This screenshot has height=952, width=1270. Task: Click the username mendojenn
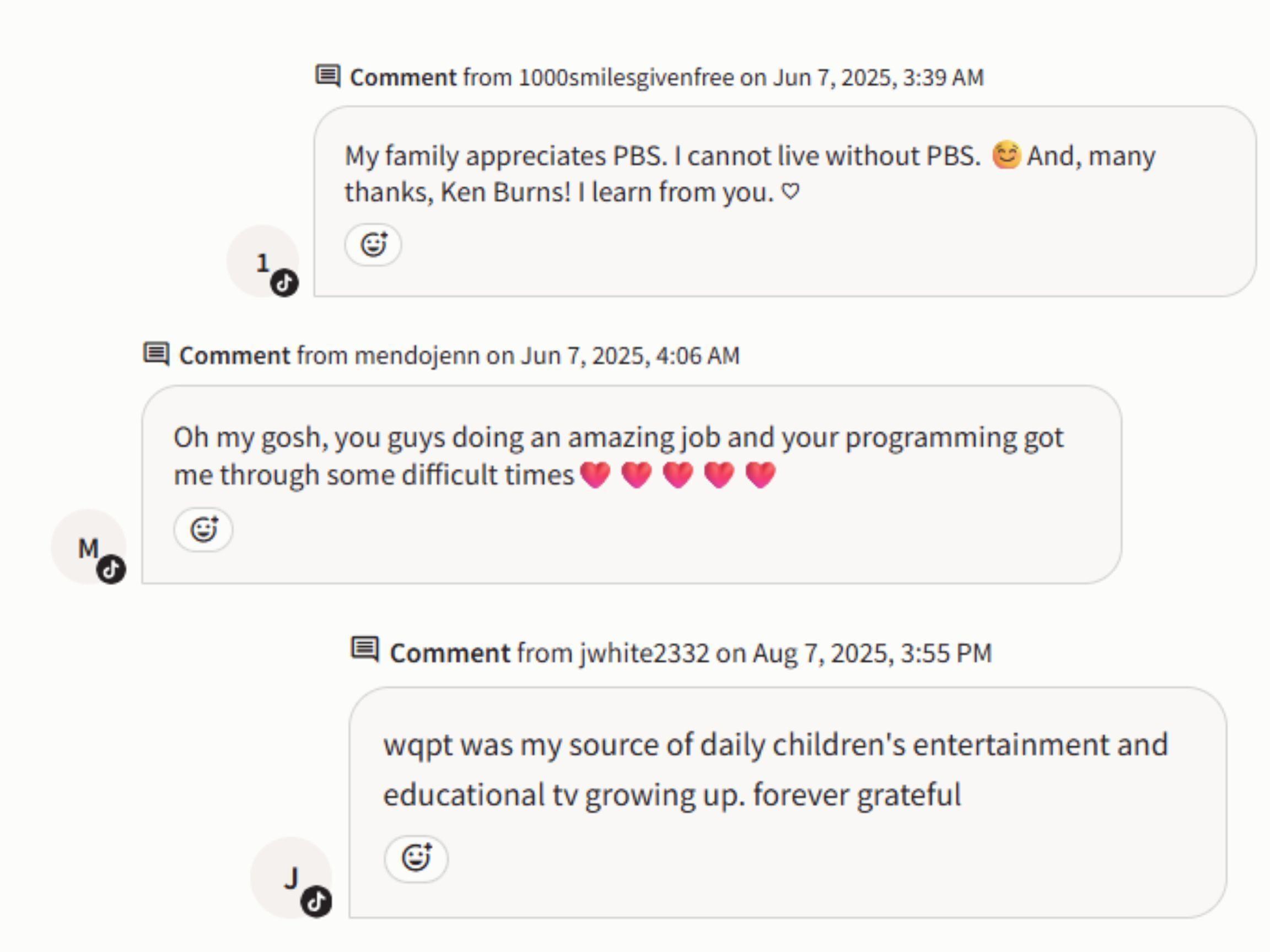(417, 356)
